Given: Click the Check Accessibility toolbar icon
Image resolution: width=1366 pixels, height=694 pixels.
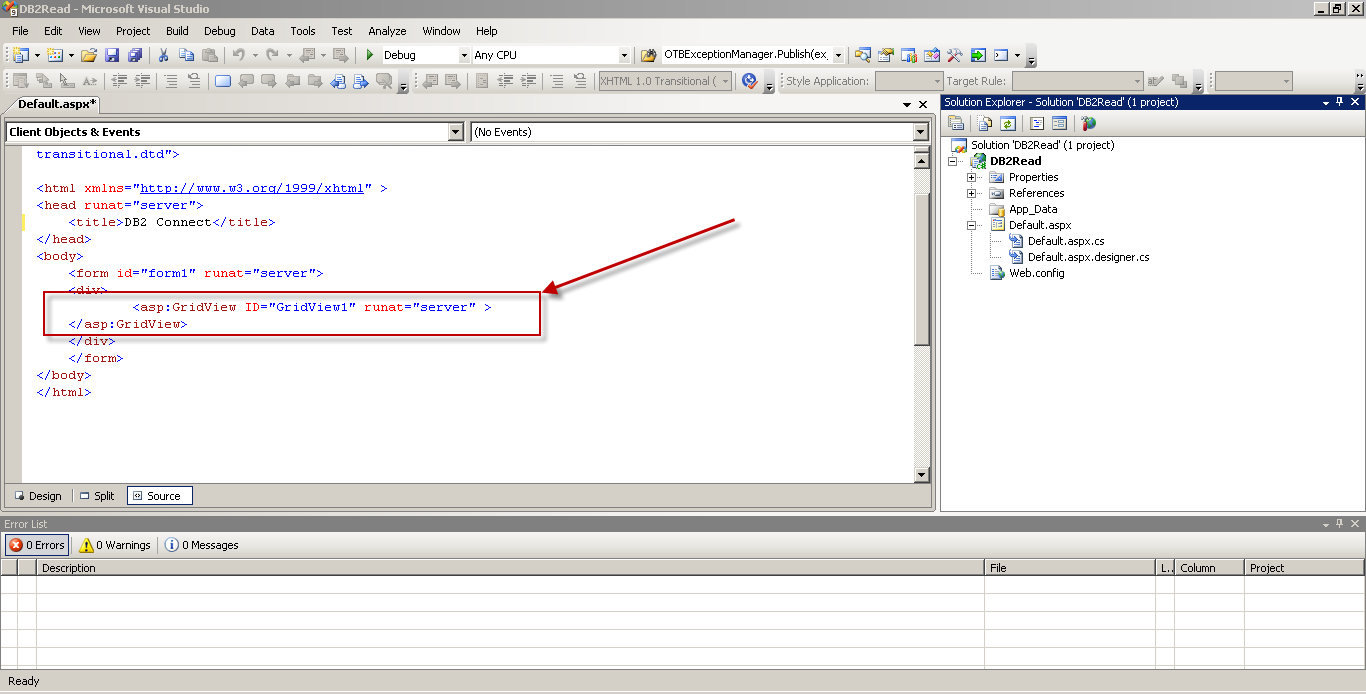Looking at the screenshot, I should coord(749,81).
